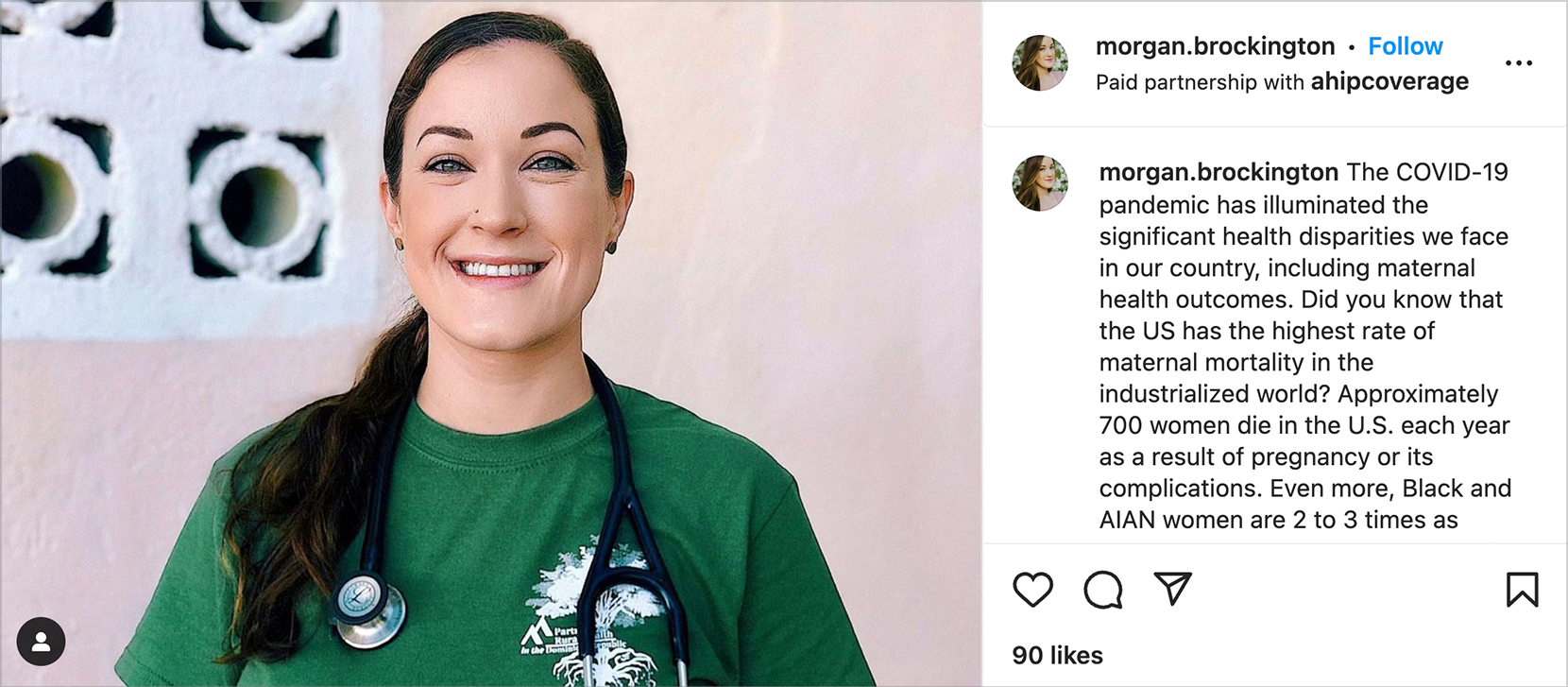Click the 'Paid partnership with' label

coord(1200,82)
